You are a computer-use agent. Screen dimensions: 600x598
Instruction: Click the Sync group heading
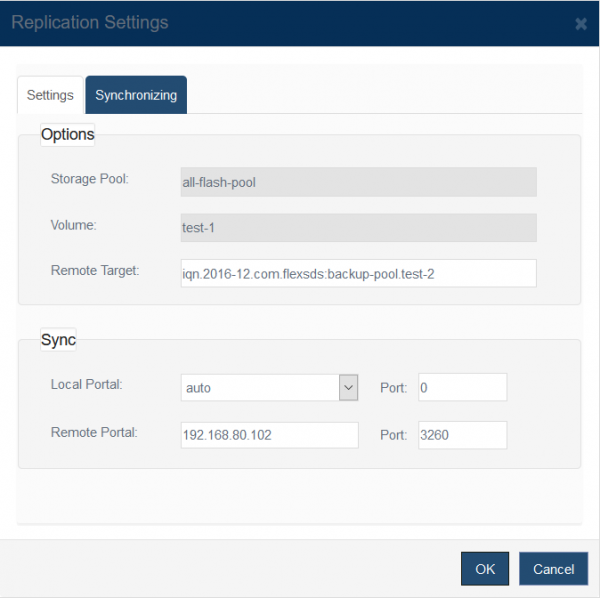click(58, 339)
